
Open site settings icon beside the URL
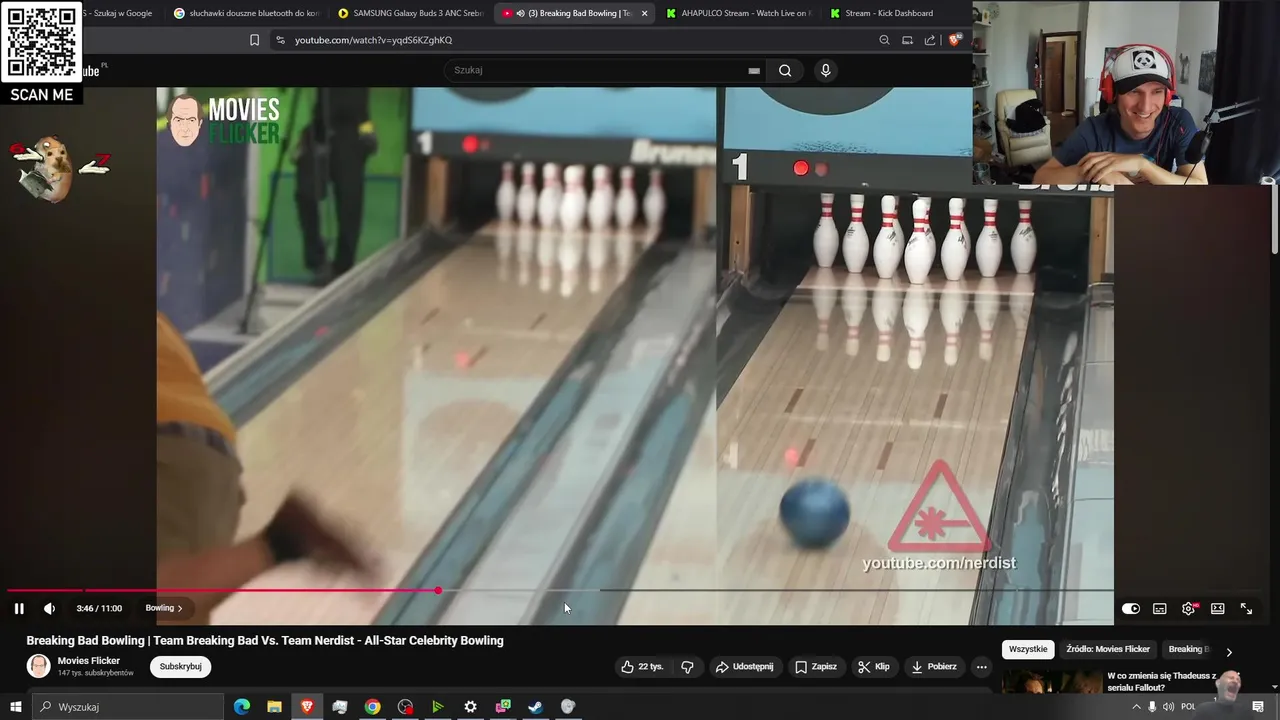280,40
